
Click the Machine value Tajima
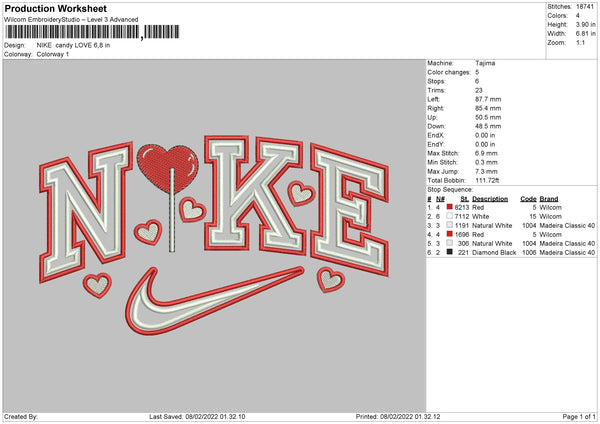pos(485,63)
